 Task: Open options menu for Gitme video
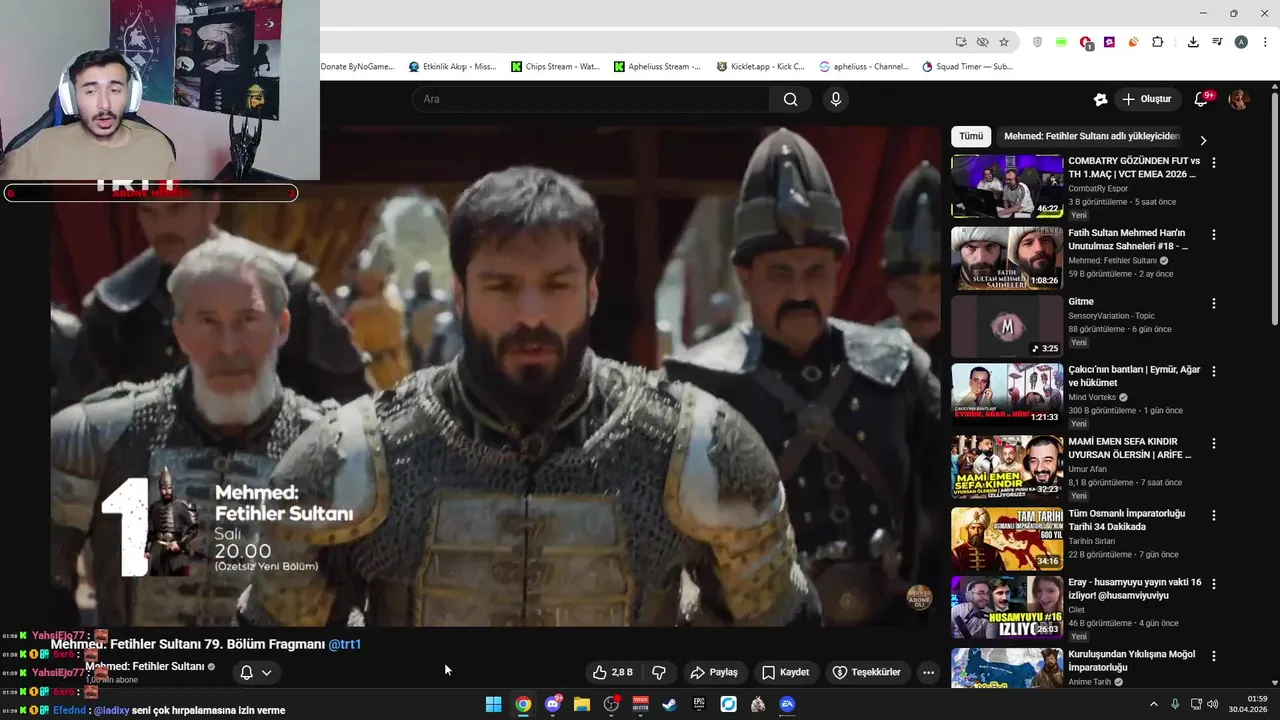click(1214, 303)
